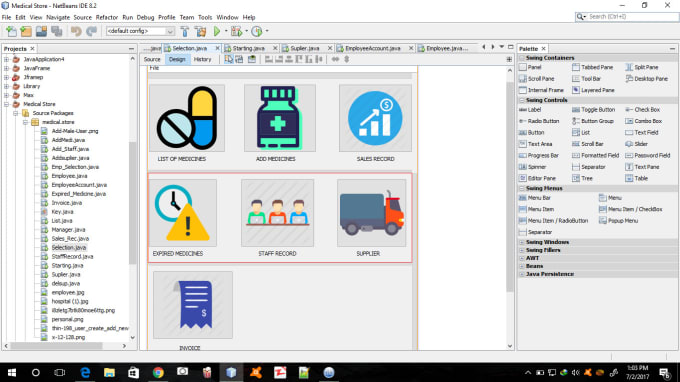680x382 pixels.
Task: Click the Build Project hammer icon
Action: pos(184,31)
